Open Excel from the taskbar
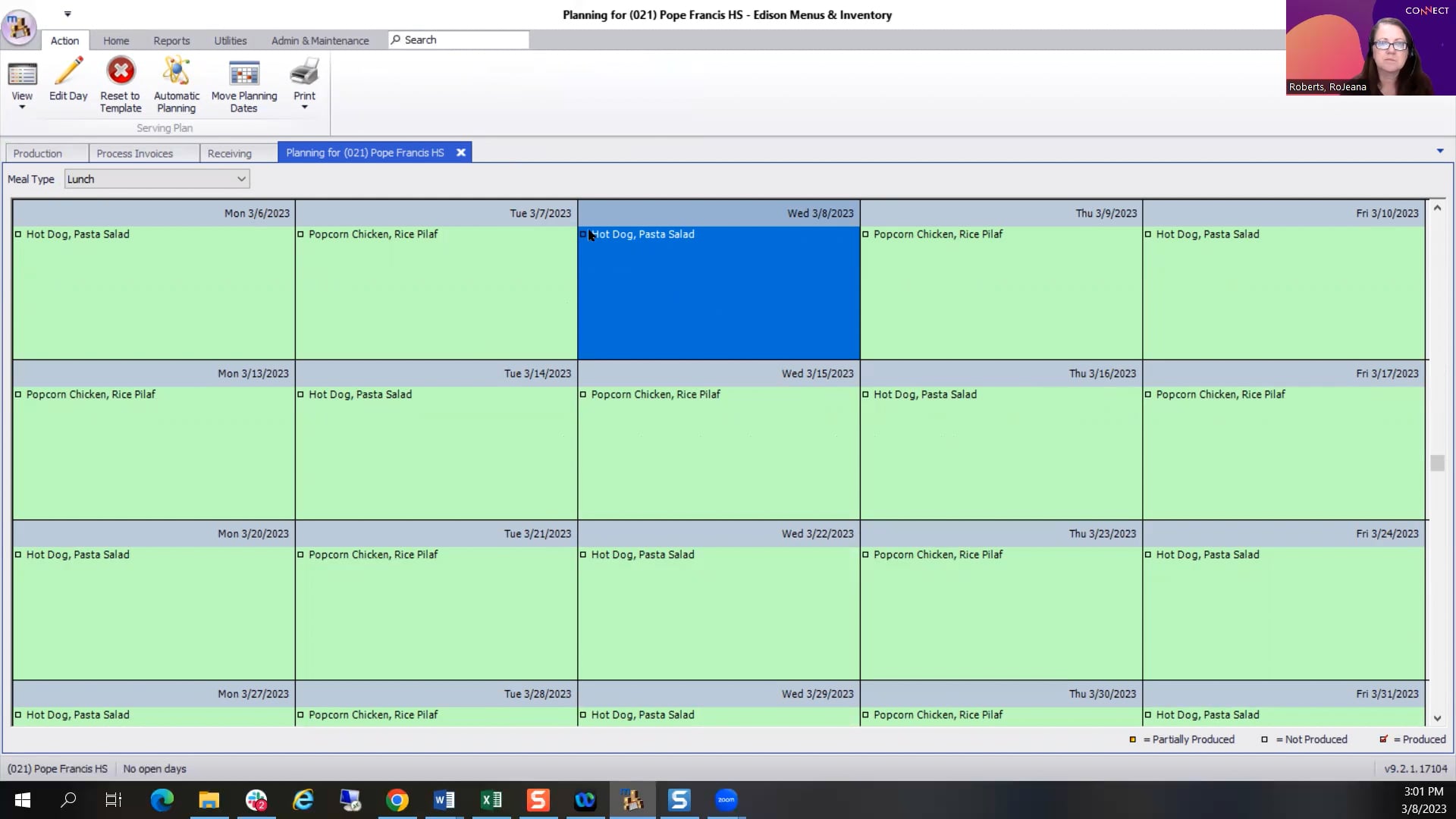Viewport: 1456px width, 819px height. 491,800
